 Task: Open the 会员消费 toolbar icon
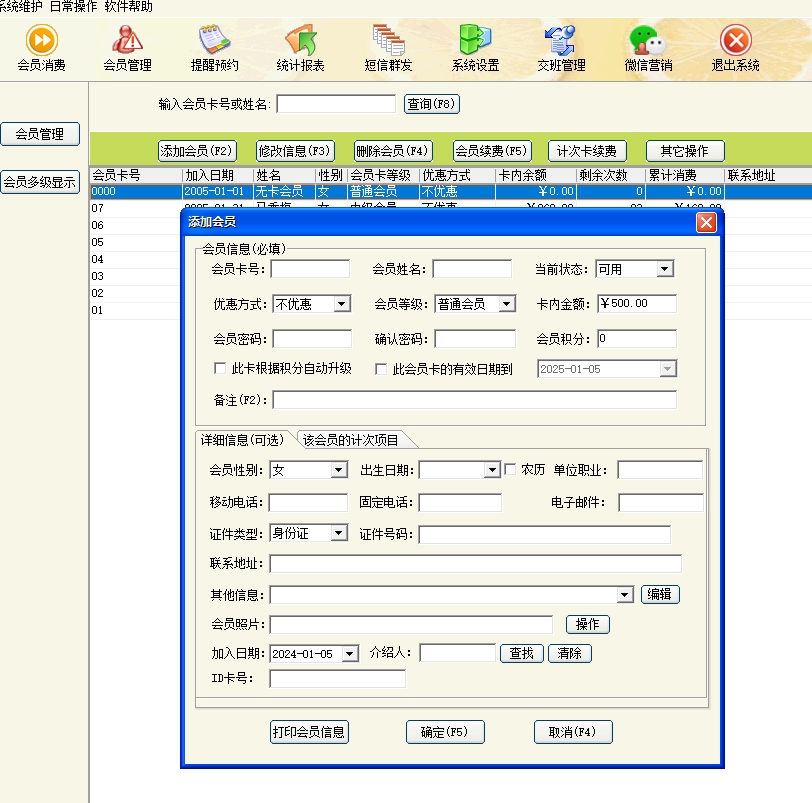pyautogui.click(x=41, y=48)
